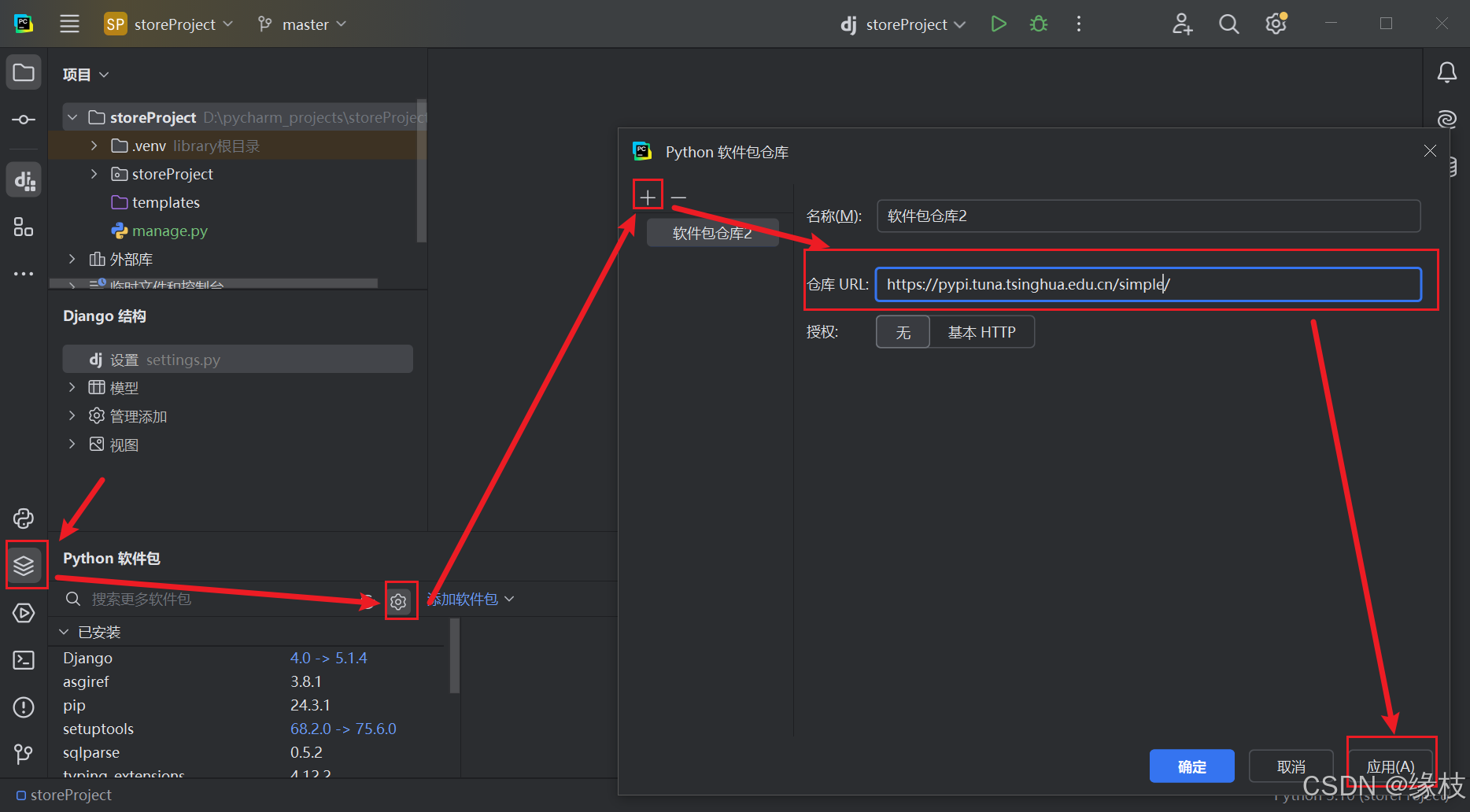The height and width of the screenshot is (812, 1470).
Task: Open the 添加软件包 dropdown
Action: [x=469, y=599]
